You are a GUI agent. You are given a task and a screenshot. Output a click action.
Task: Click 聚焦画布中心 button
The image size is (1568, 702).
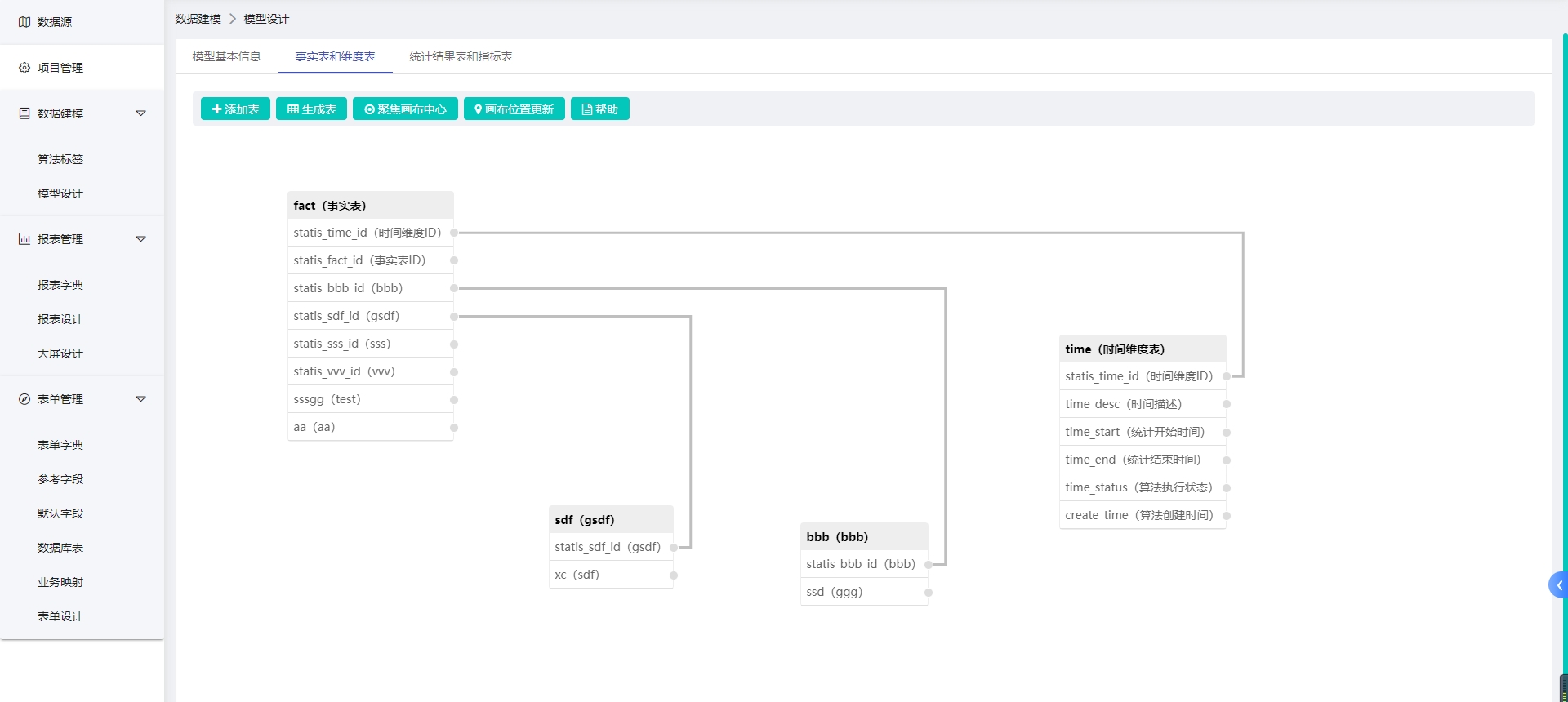(x=405, y=109)
